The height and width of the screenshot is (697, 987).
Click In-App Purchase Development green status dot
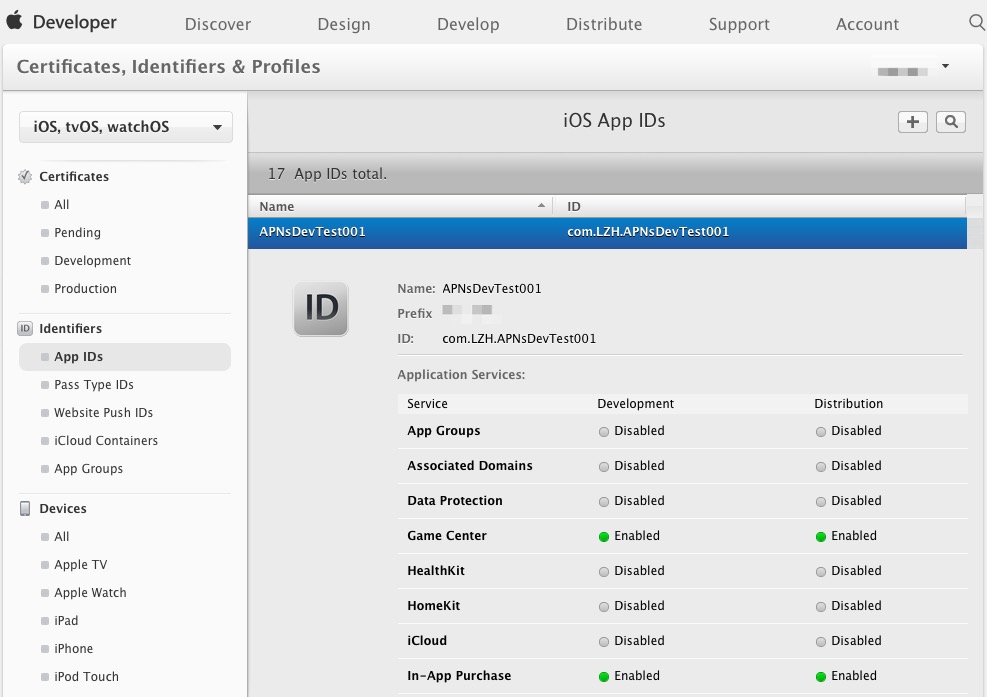tap(604, 676)
